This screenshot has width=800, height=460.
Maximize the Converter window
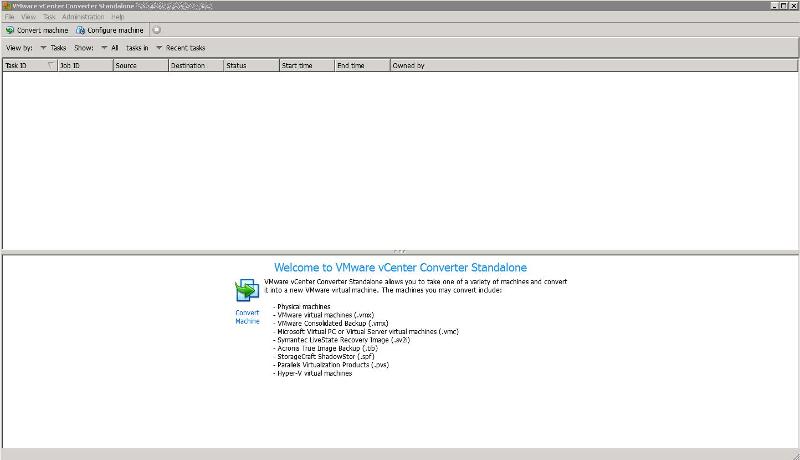[x=784, y=6]
